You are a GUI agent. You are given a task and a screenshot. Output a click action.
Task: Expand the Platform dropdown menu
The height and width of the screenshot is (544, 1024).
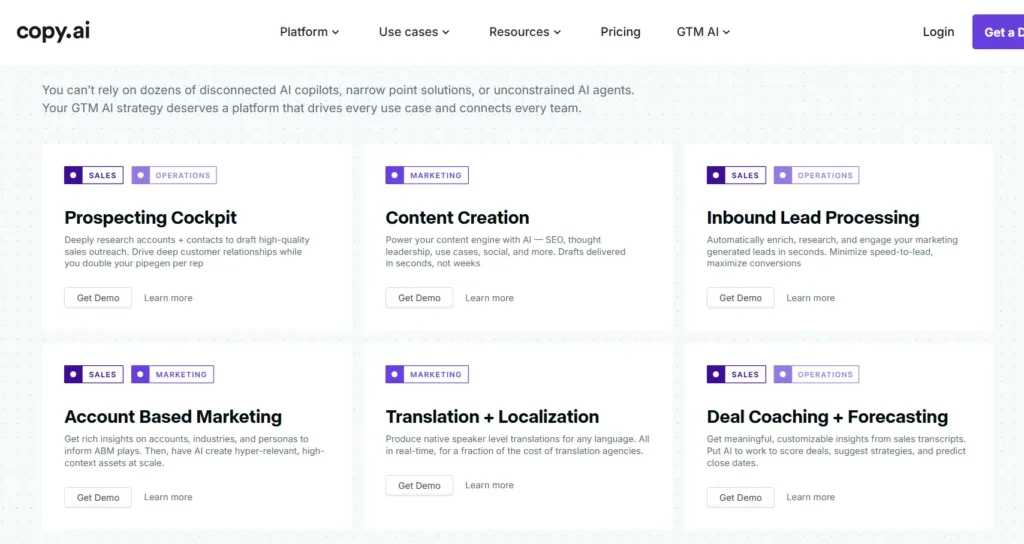pos(309,32)
